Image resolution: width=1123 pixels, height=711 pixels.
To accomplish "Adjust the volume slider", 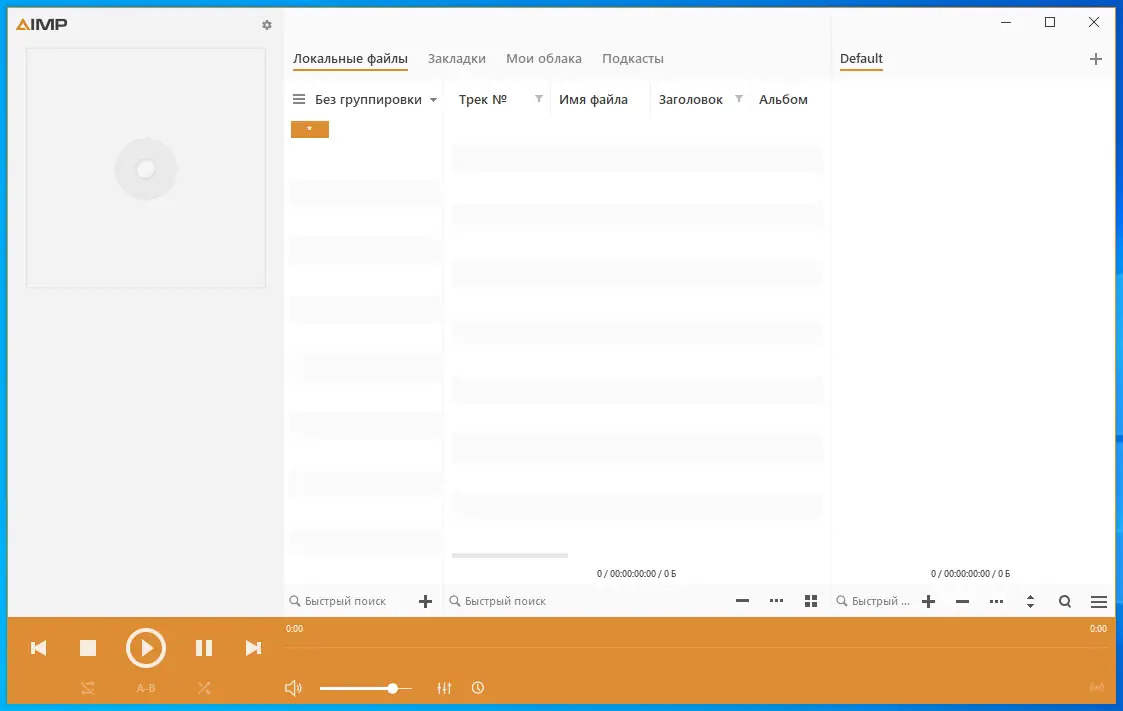I will (365, 688).
